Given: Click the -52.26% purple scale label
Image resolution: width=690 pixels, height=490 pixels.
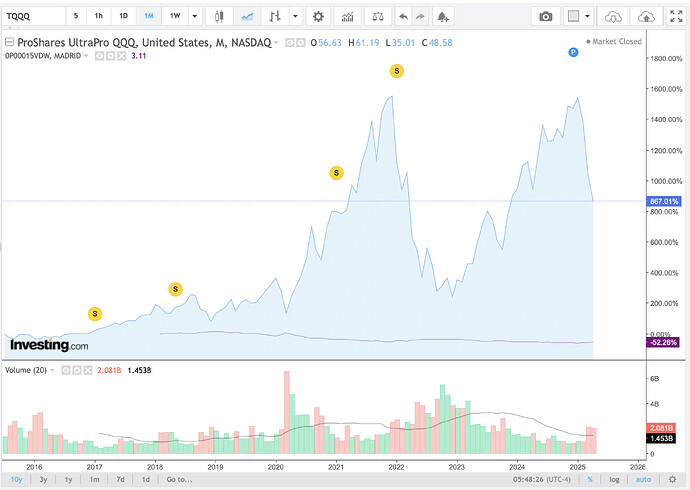Looking at the screenshot, I should pos(663,342).
